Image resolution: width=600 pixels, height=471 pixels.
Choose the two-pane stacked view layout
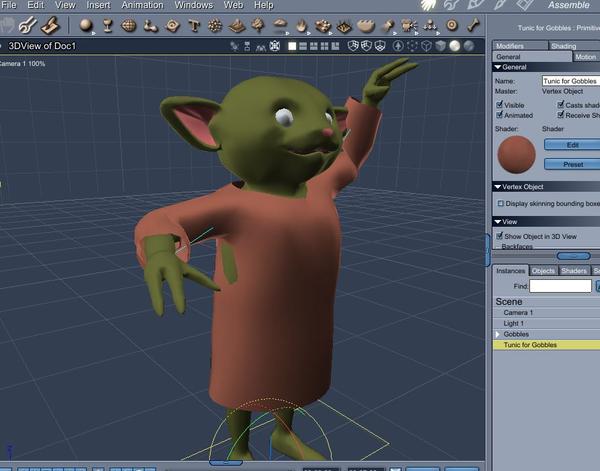click(x=303, y=46)
